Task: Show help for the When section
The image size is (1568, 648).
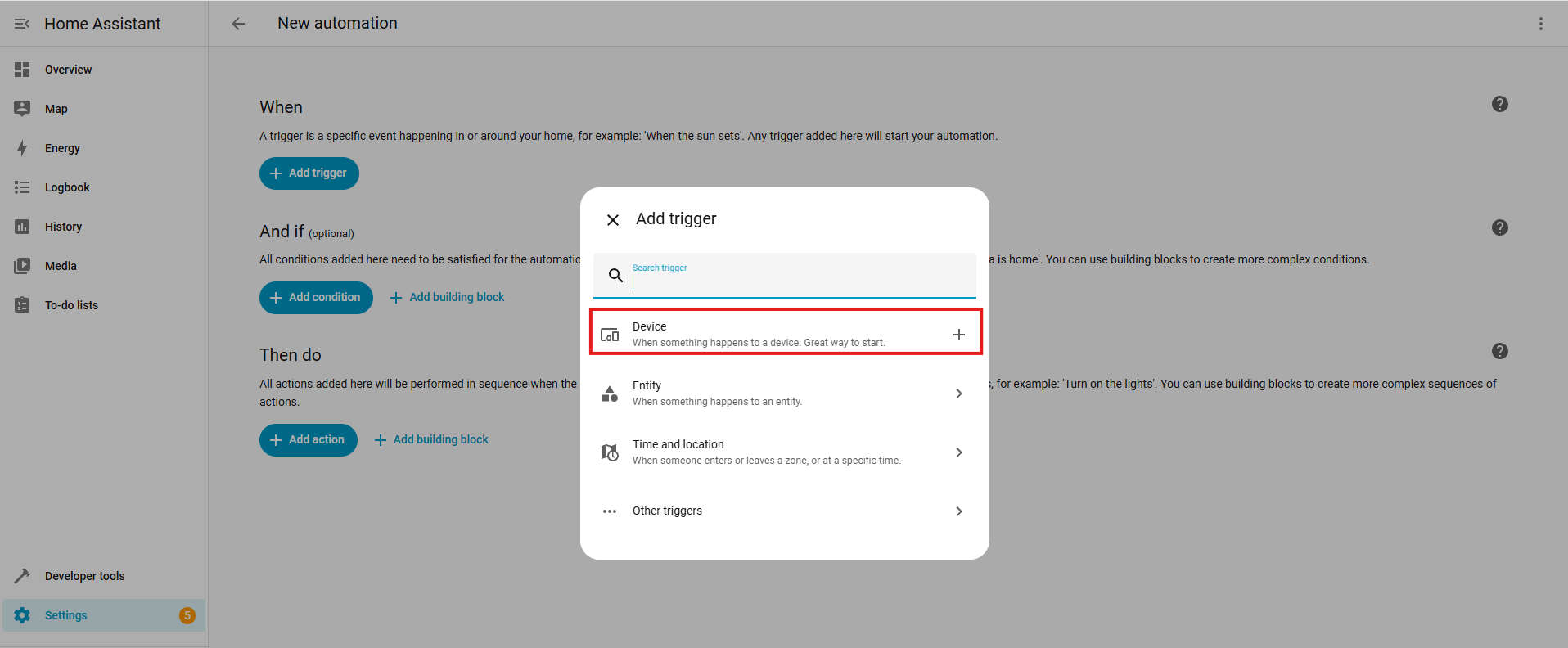Action: point(1500,104)
